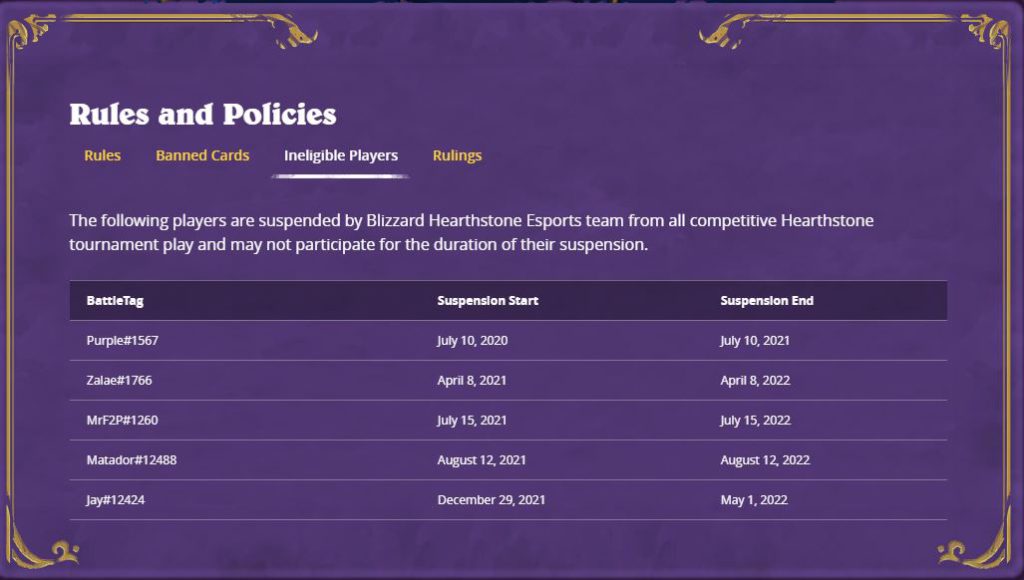Click the suspension policy description text
The height and width of the screenshot is (580, 1024).
pyautogui.click(x=470, y=231)
